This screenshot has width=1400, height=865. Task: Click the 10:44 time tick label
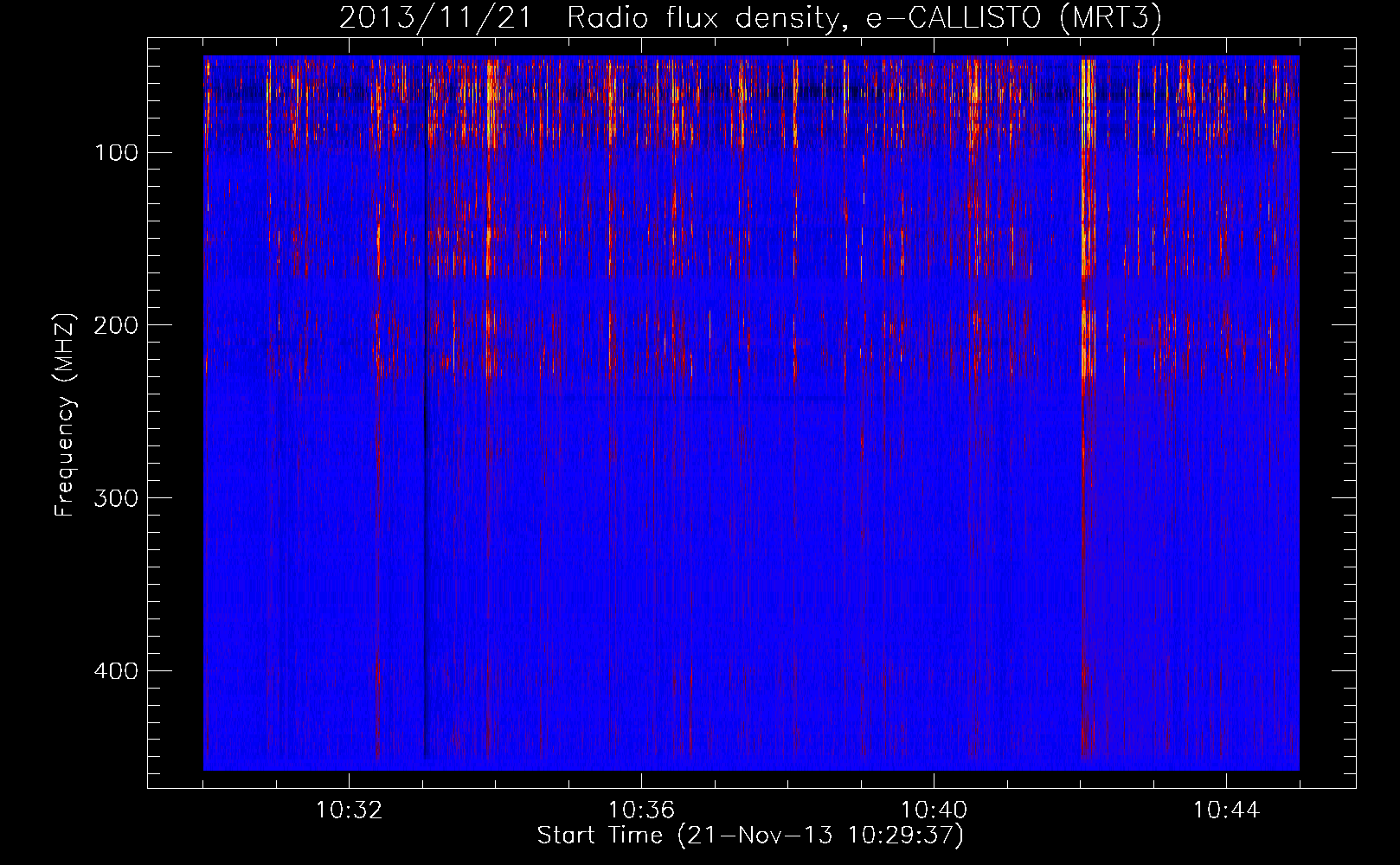click(x=1226, y=811)
